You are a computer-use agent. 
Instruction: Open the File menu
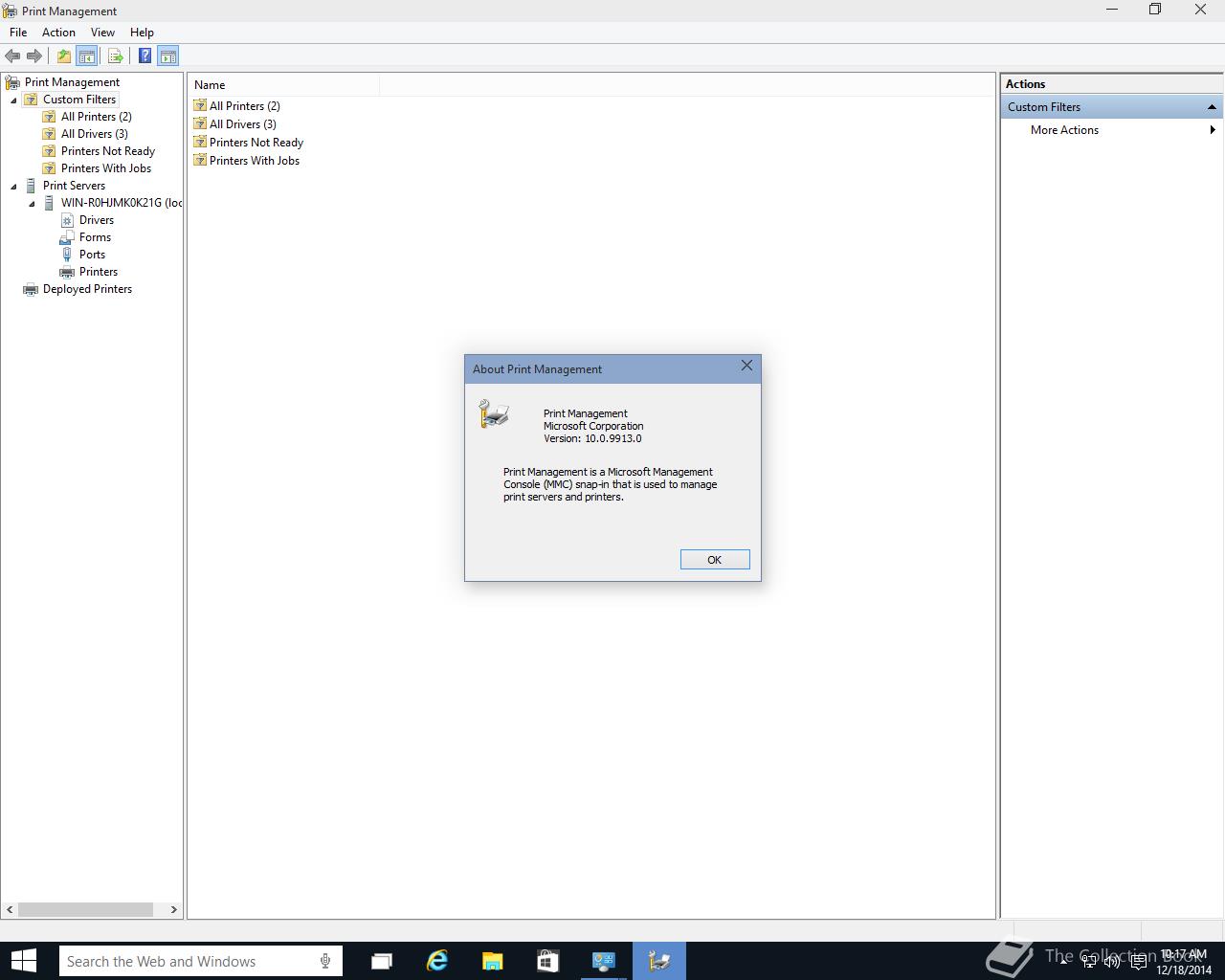point(18,32)
